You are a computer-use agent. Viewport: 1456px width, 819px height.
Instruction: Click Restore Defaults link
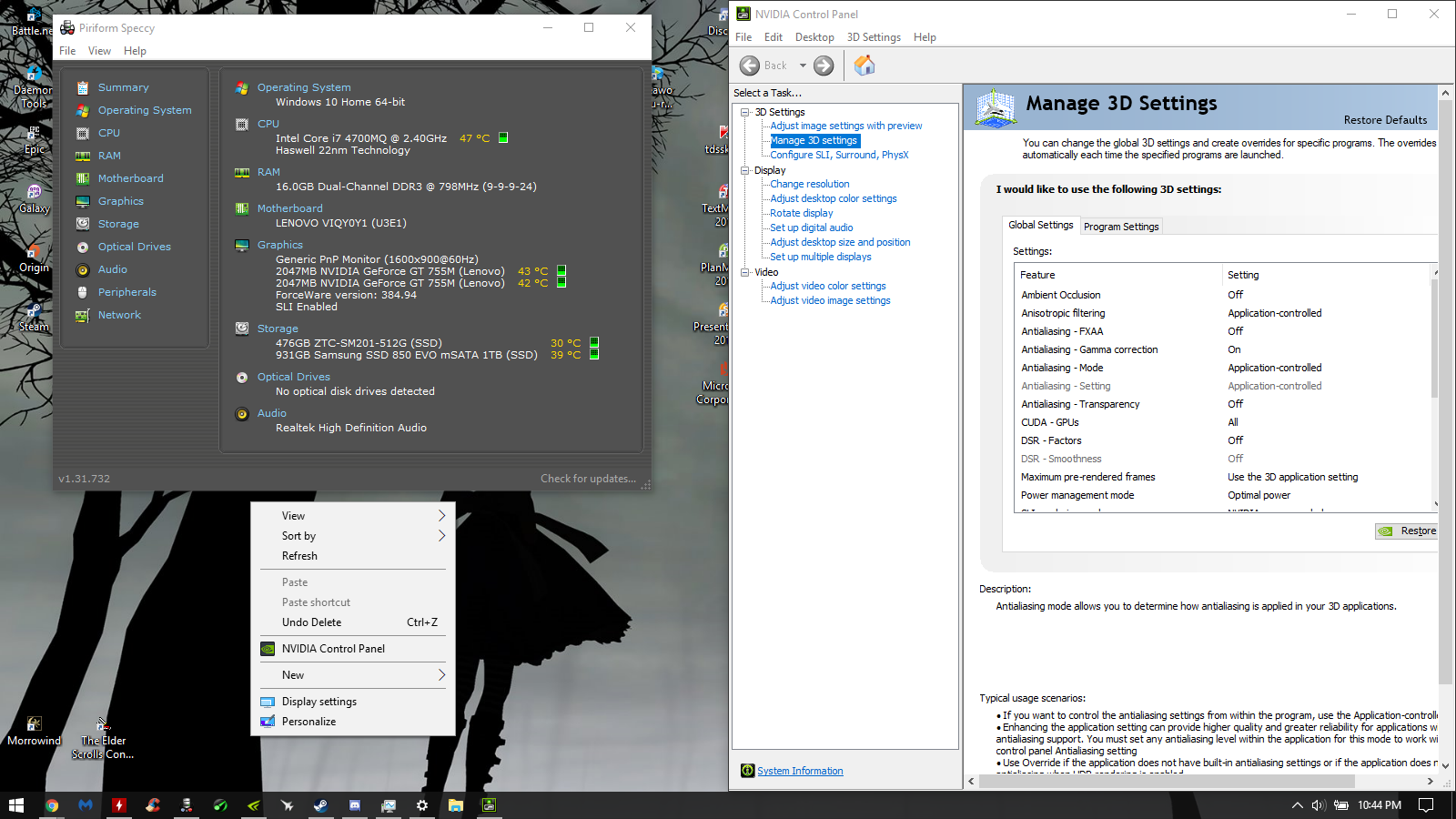click(x=1385, y=120)
